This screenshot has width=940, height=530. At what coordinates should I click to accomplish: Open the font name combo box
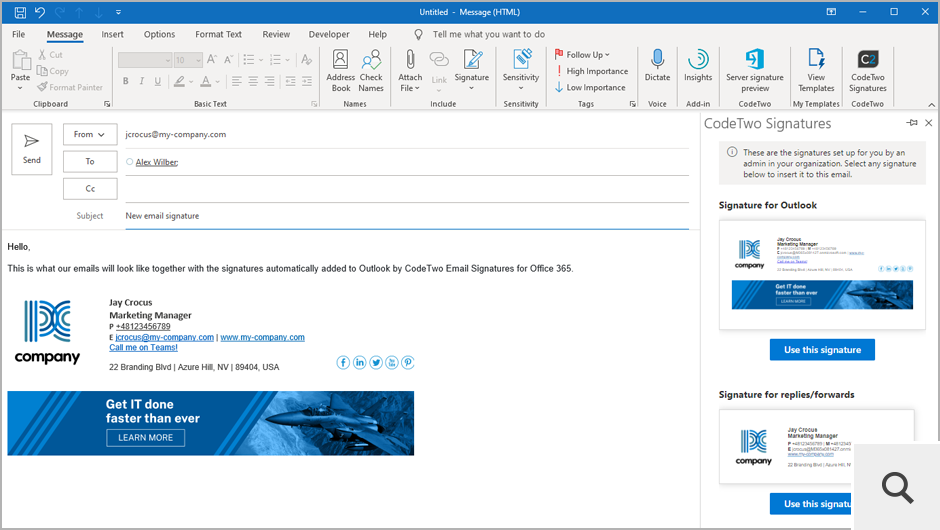click(x=145, y=60)
